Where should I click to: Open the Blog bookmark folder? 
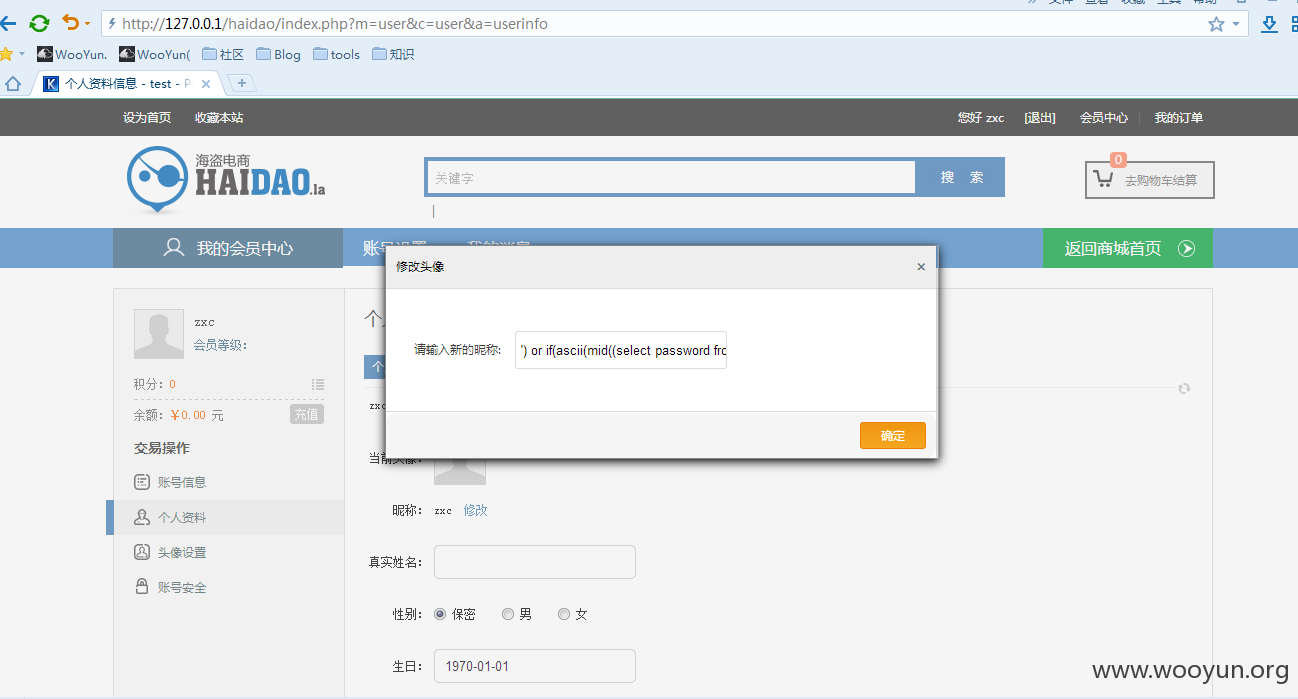[x=278, y=54]
